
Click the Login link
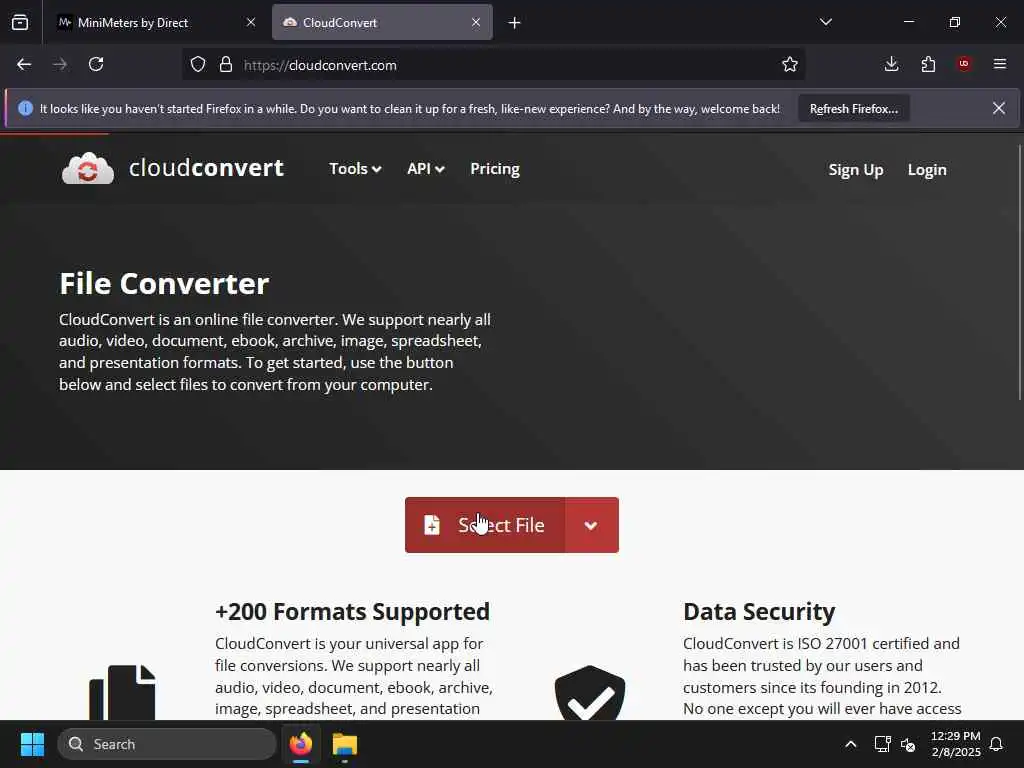927,170
